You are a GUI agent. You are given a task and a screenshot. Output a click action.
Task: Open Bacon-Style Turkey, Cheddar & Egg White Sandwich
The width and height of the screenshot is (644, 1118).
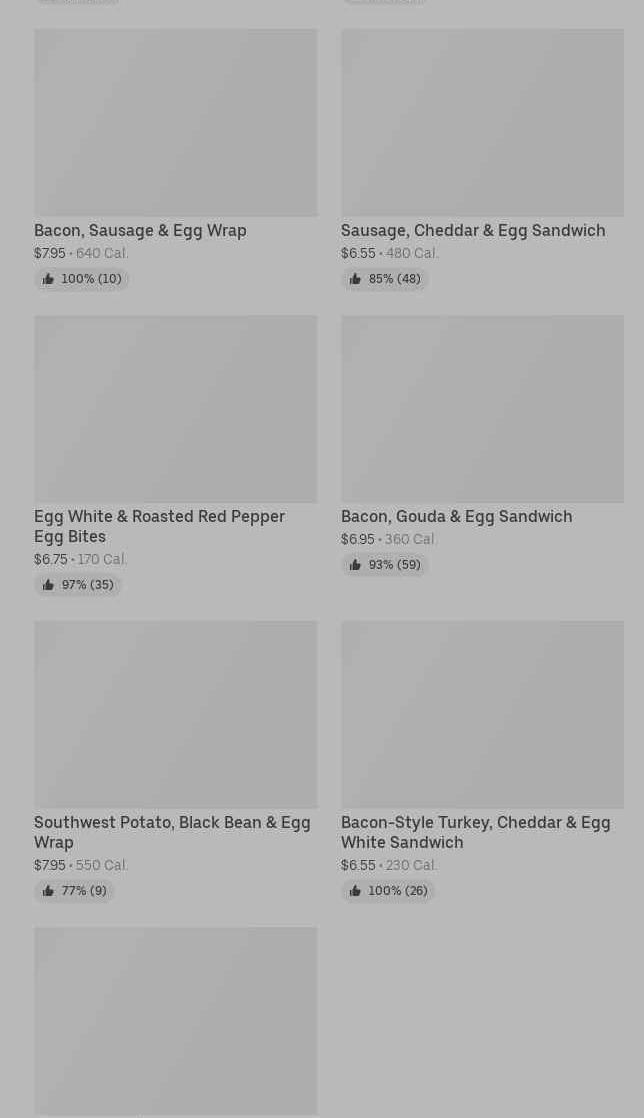click(x=475, y=833)
